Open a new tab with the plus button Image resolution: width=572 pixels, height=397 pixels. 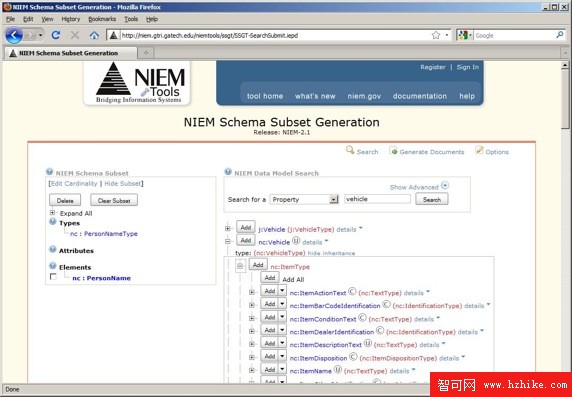[146, 53]
